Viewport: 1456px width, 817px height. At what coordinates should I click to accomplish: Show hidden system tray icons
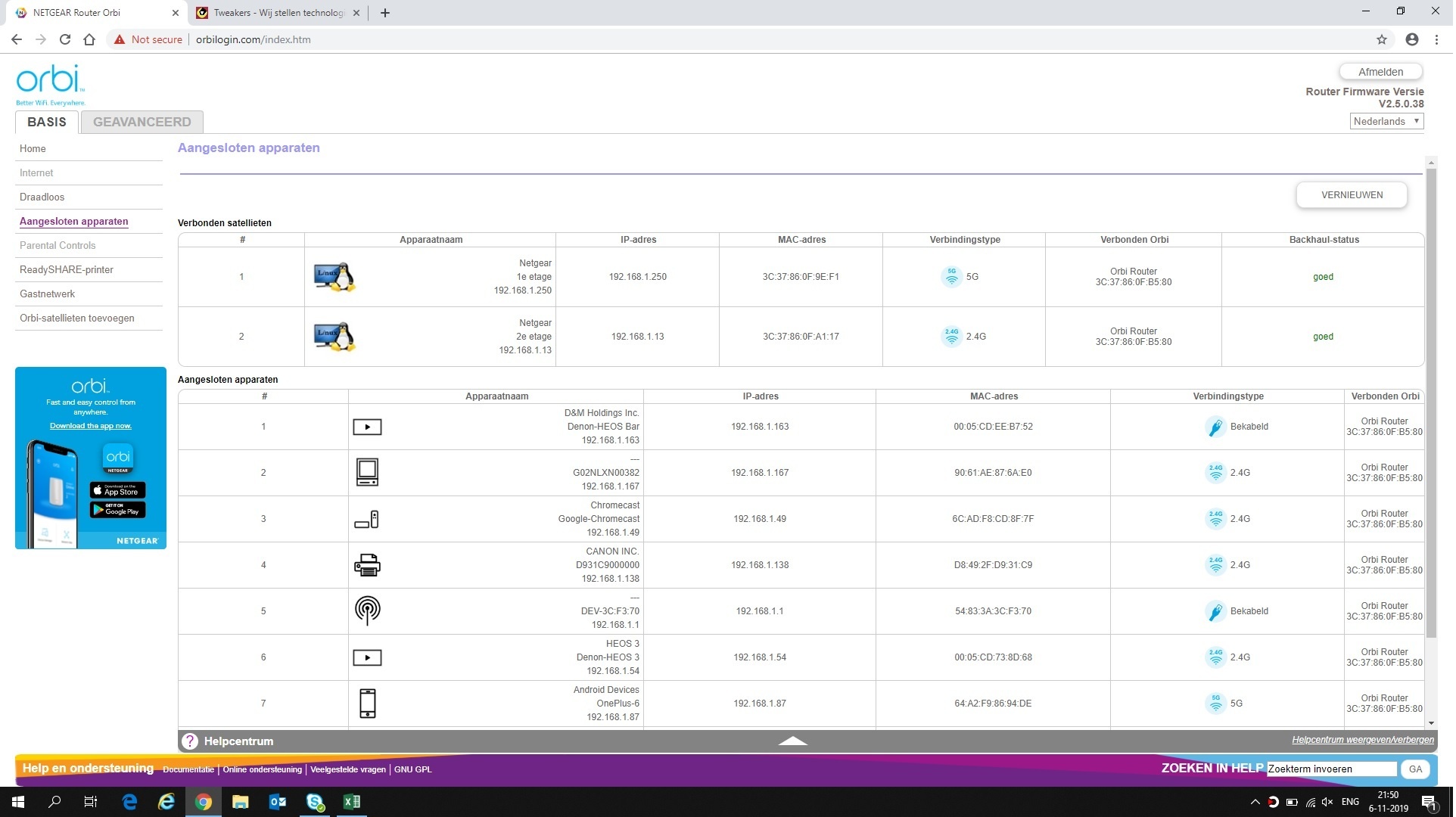1255,802
